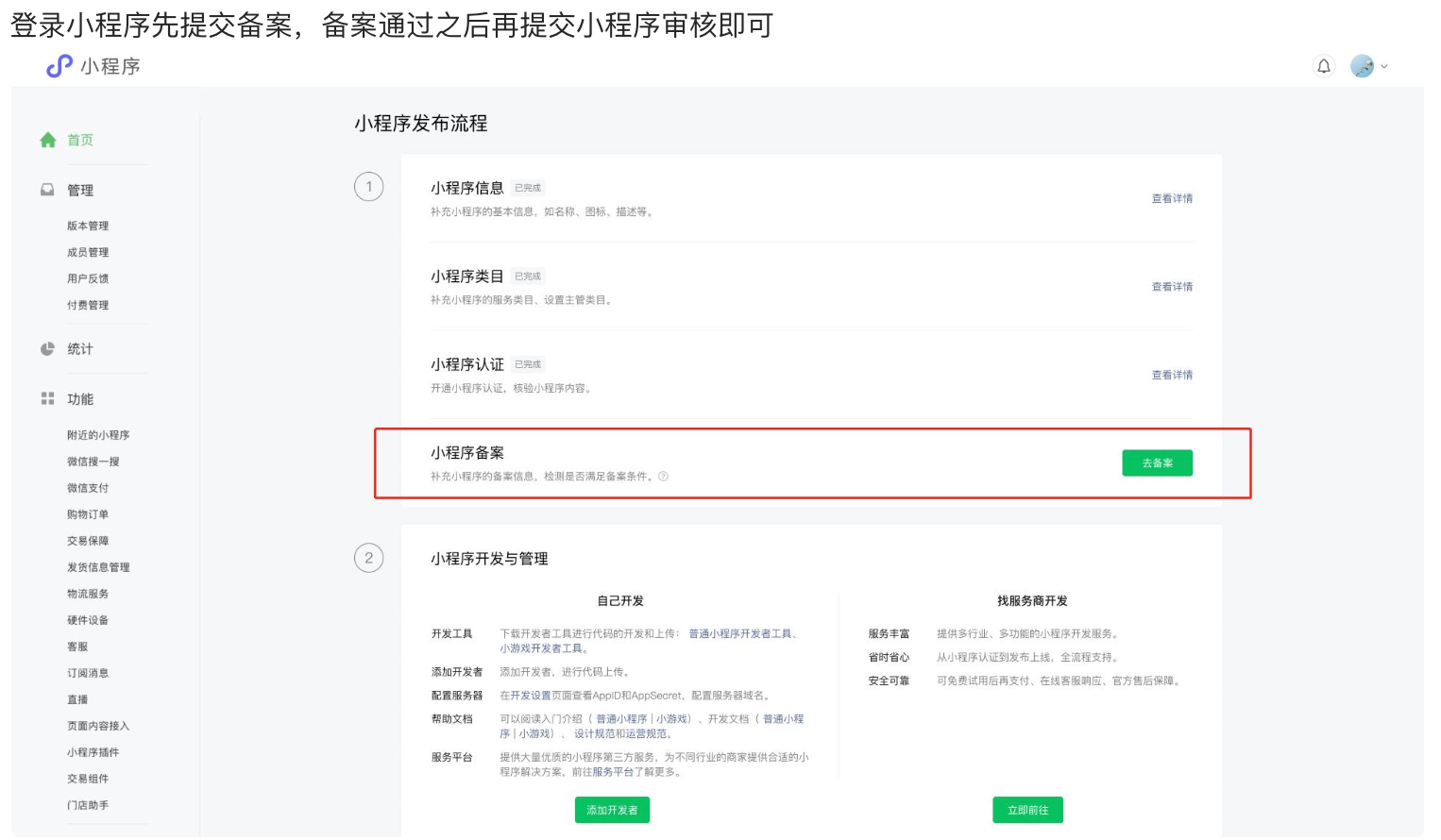1441x840 pixels.
Task: Open 小程序插件 in the sidebar
Action: [93, 752]
